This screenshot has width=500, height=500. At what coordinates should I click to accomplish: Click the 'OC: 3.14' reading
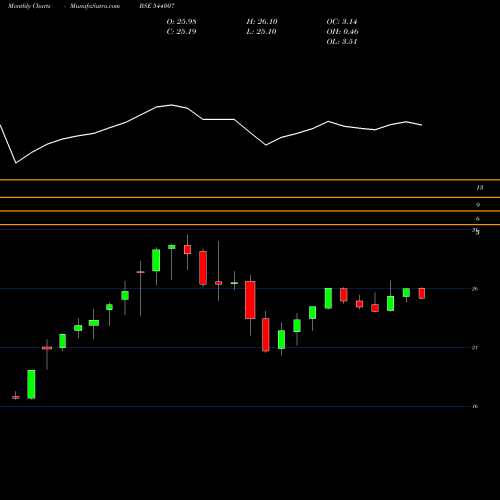click(x=342, y=22)
